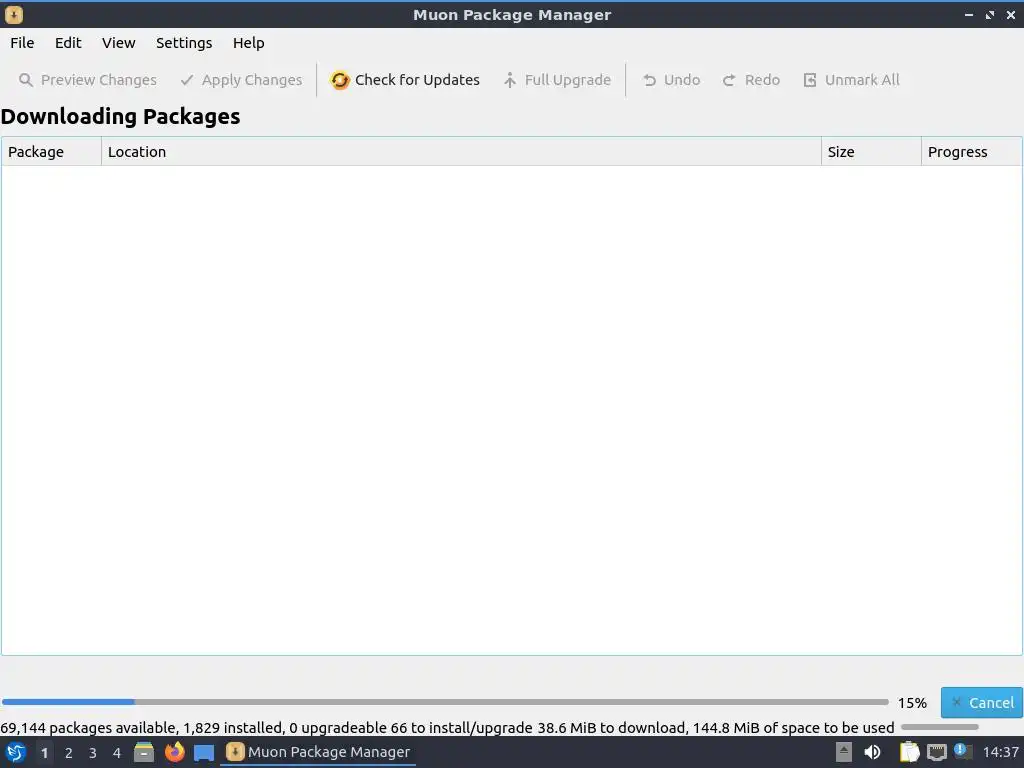Click the 'Downloading Packages' heading
Viewport: 1024px width, 768px height.
click(121, 116)
